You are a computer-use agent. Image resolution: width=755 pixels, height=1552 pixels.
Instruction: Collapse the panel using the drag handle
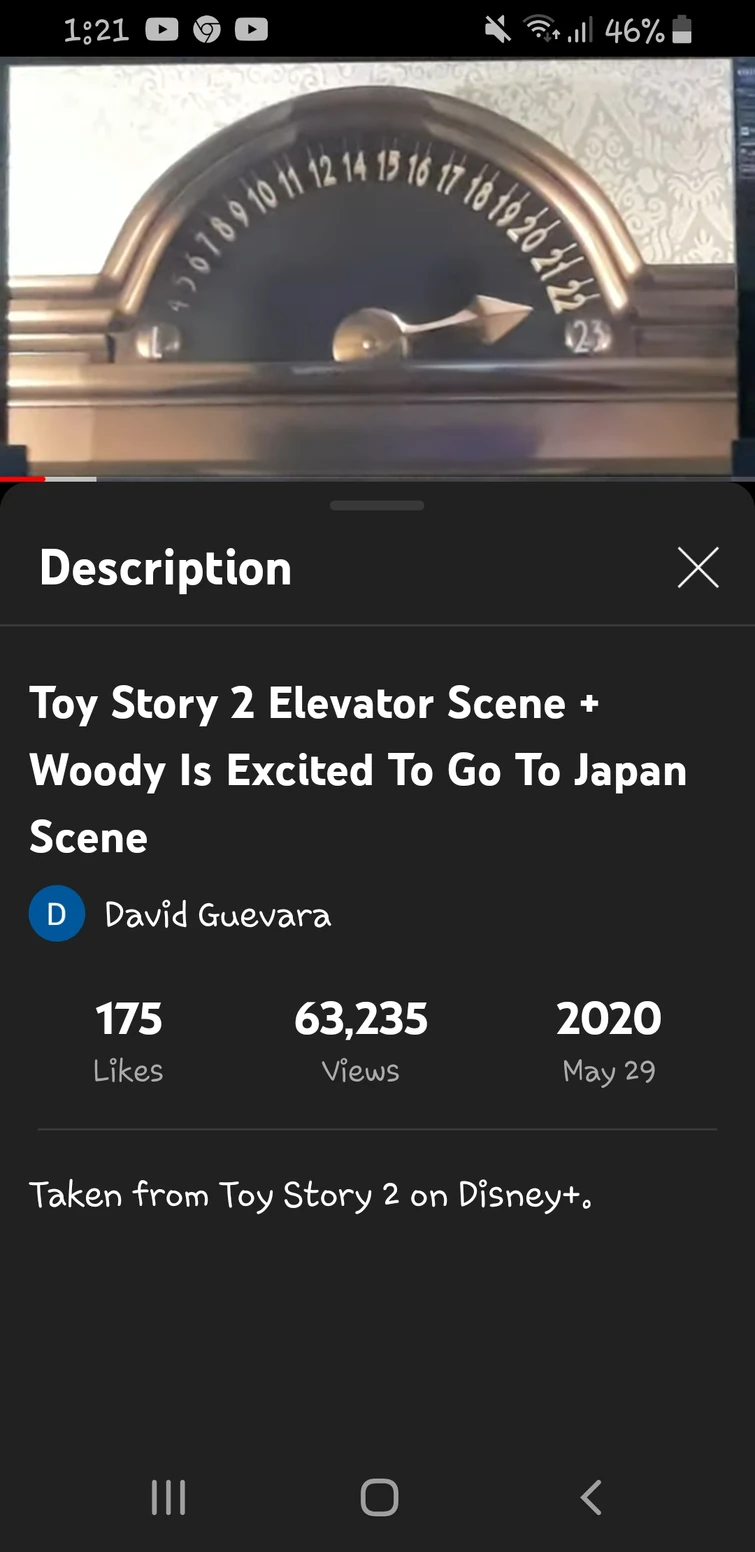coord(377,505)
